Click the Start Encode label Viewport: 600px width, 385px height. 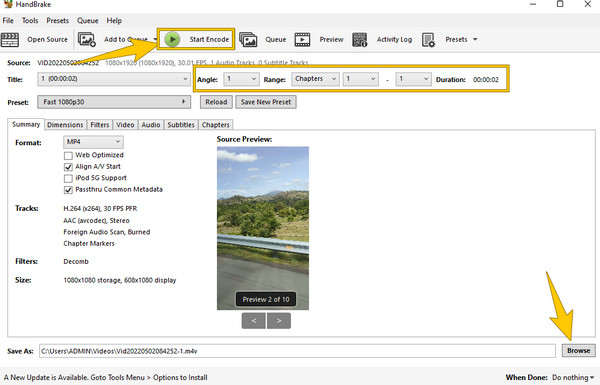point(209,39)
